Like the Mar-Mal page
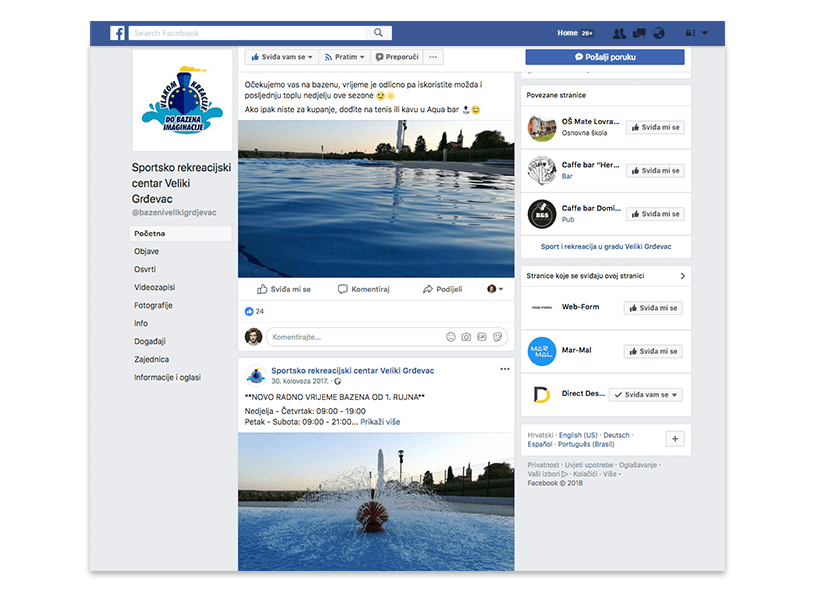Image resolution: width=815 pixels, height=600 pixels. 653,351
